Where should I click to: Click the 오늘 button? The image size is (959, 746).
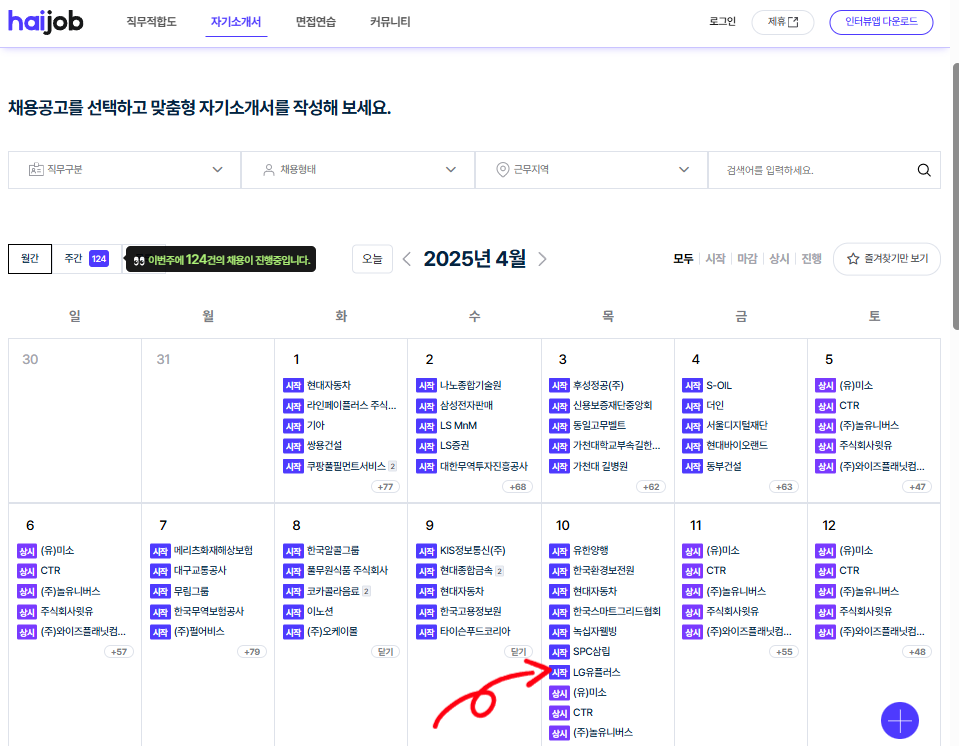[x=372, y=259]
